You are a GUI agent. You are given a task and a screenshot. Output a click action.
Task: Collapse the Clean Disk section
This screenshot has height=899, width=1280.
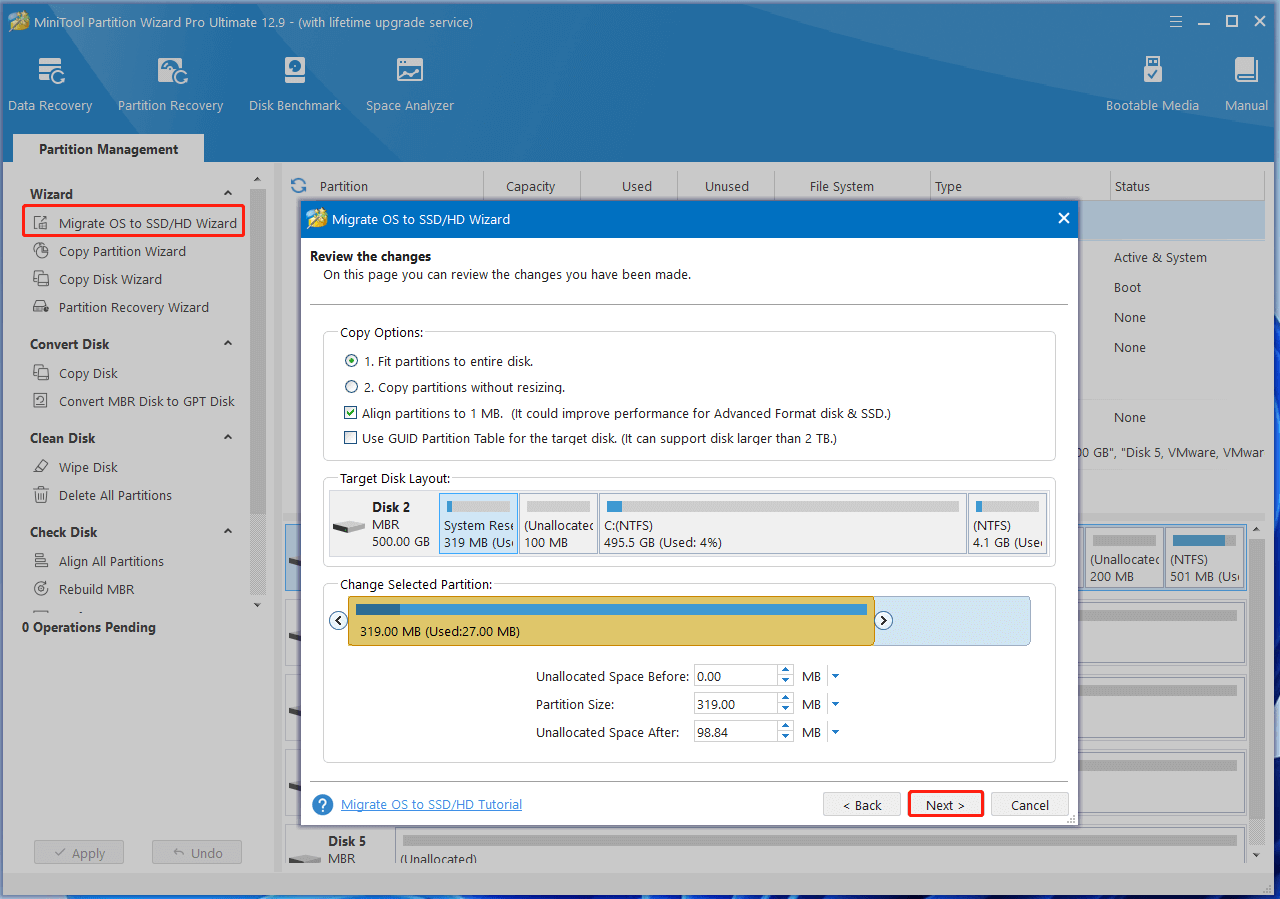228,438
